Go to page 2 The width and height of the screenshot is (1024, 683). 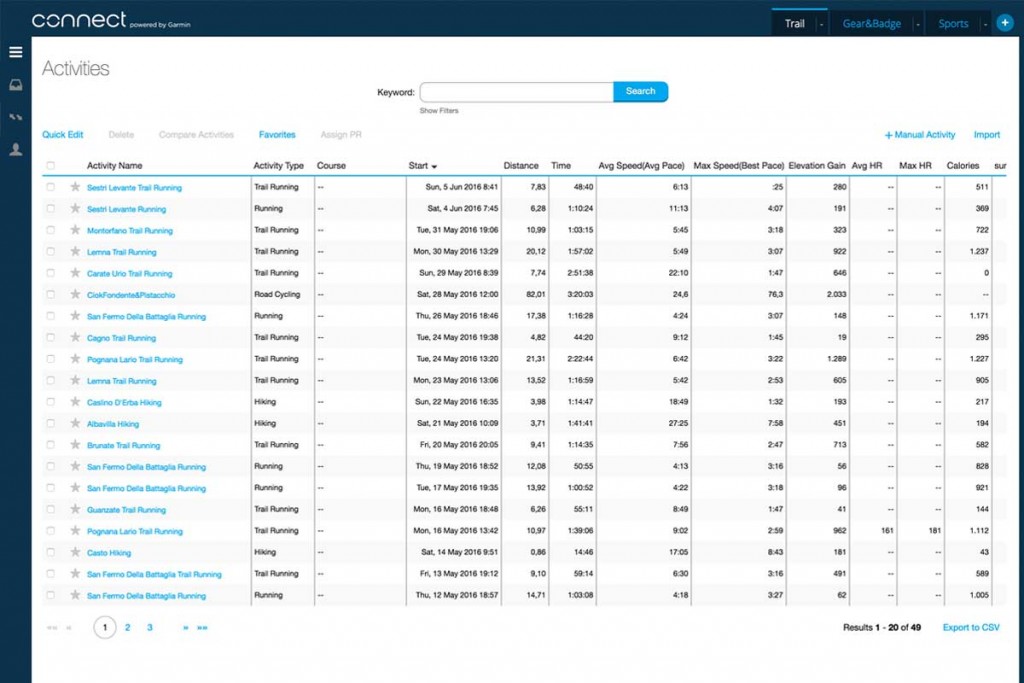pyautogui.click(x=127, y=627)
